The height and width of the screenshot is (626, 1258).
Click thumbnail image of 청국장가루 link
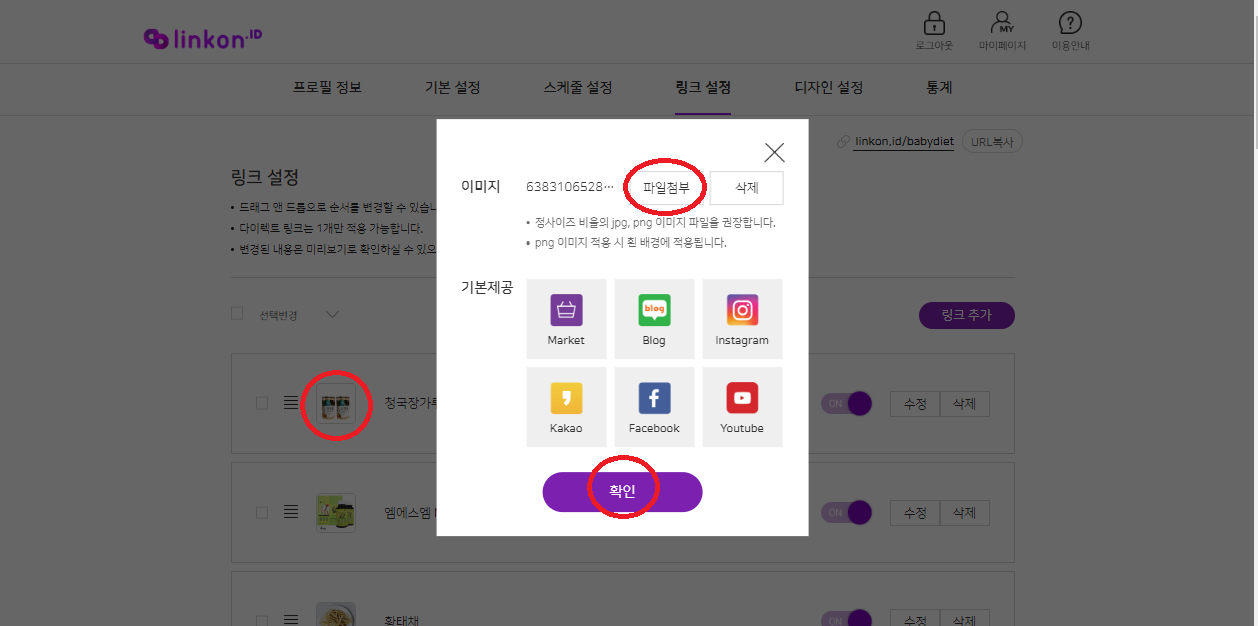[336, 403]
